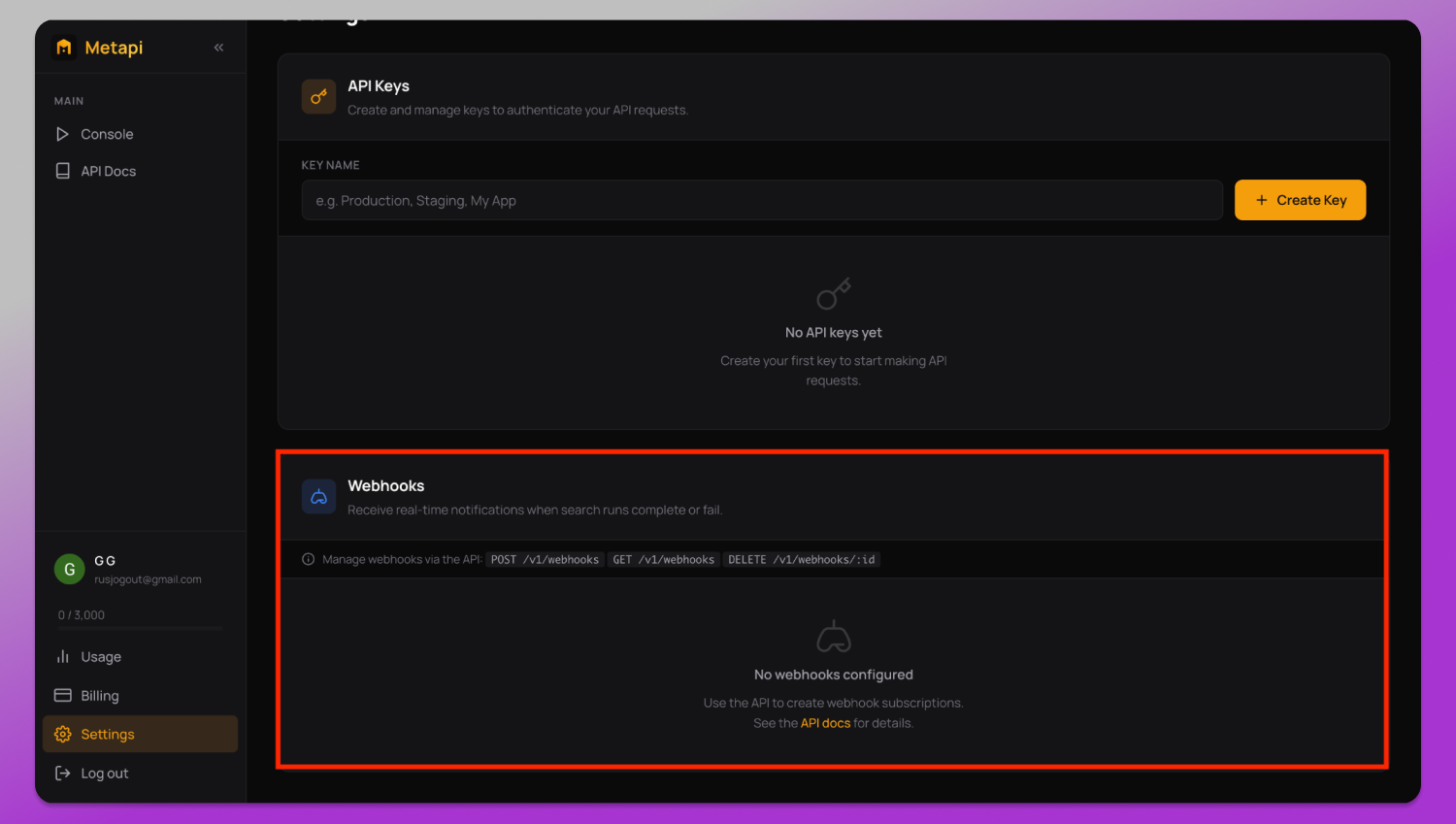Click the Billing credit card icon
Image resolution: width=1456 pixels, height=824 pixels.
tap(62, 696)
